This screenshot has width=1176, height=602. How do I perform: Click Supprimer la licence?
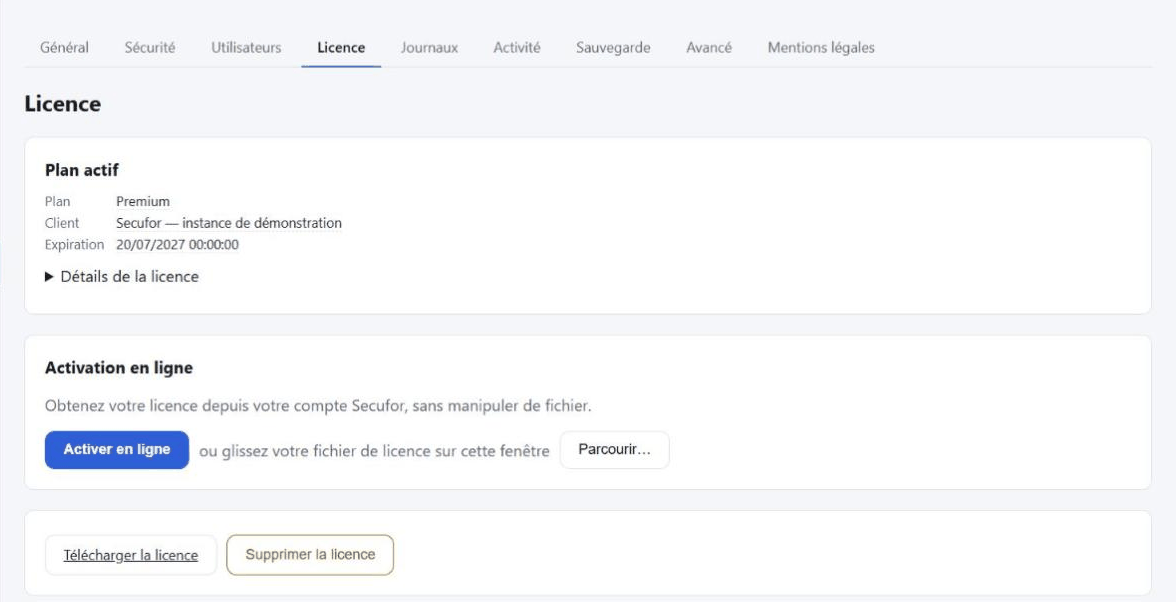tap(310, 555)
